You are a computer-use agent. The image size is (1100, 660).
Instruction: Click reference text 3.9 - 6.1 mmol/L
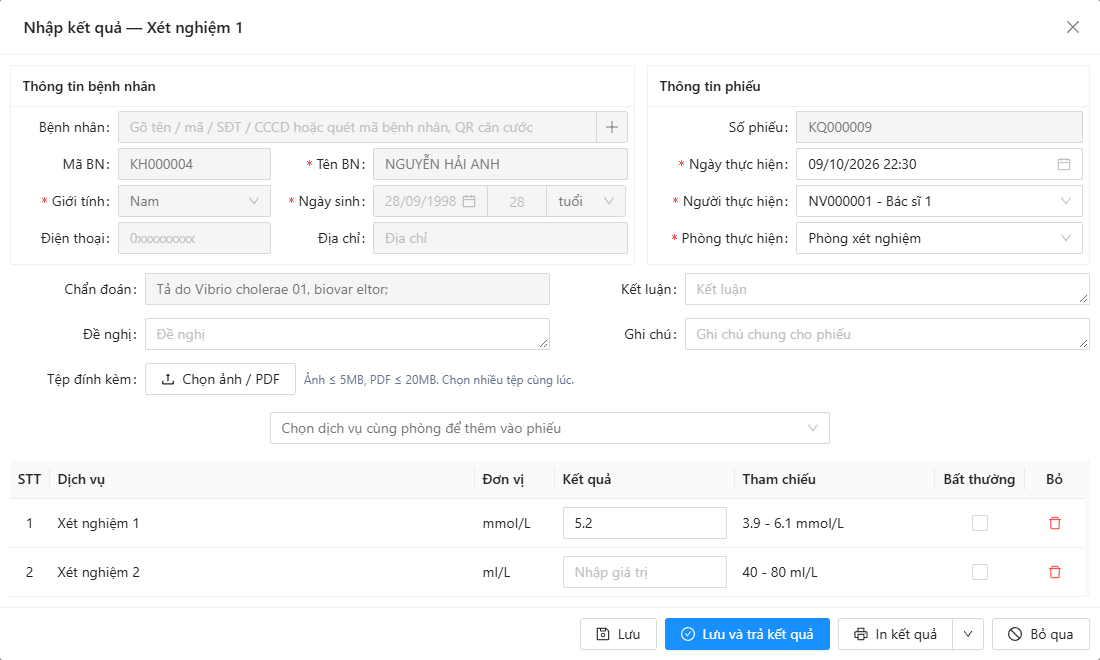point(793,523)
